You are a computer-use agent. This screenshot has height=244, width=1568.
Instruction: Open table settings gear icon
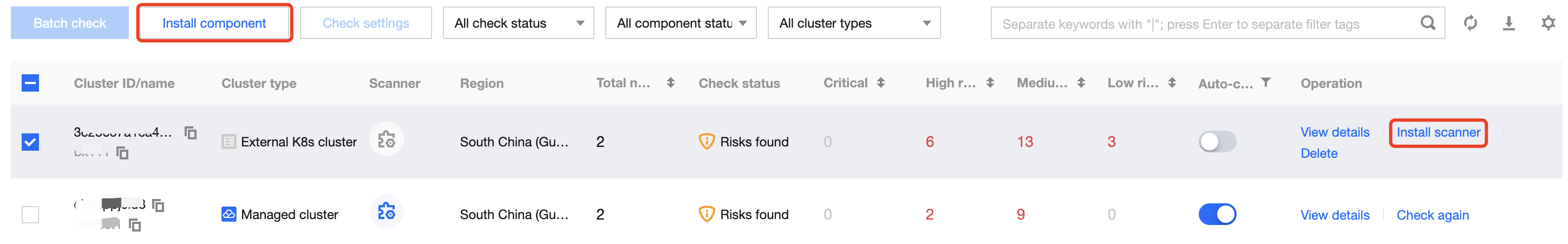pyautogui.click(x=1548, y=23)
